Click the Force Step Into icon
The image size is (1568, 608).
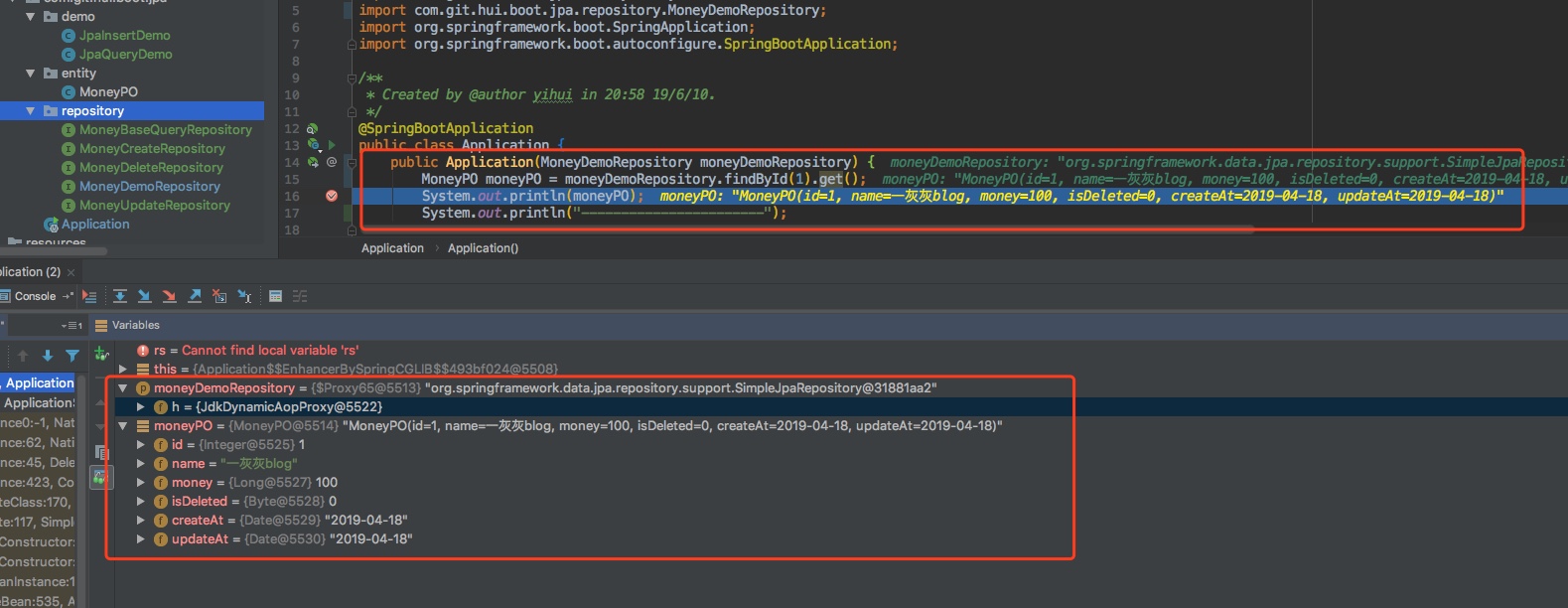(x=170, y=296)
